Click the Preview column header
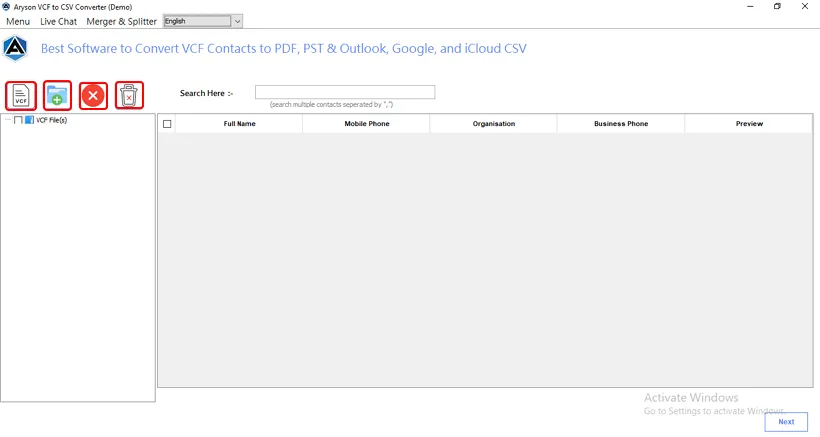 [x=749, y=124]
